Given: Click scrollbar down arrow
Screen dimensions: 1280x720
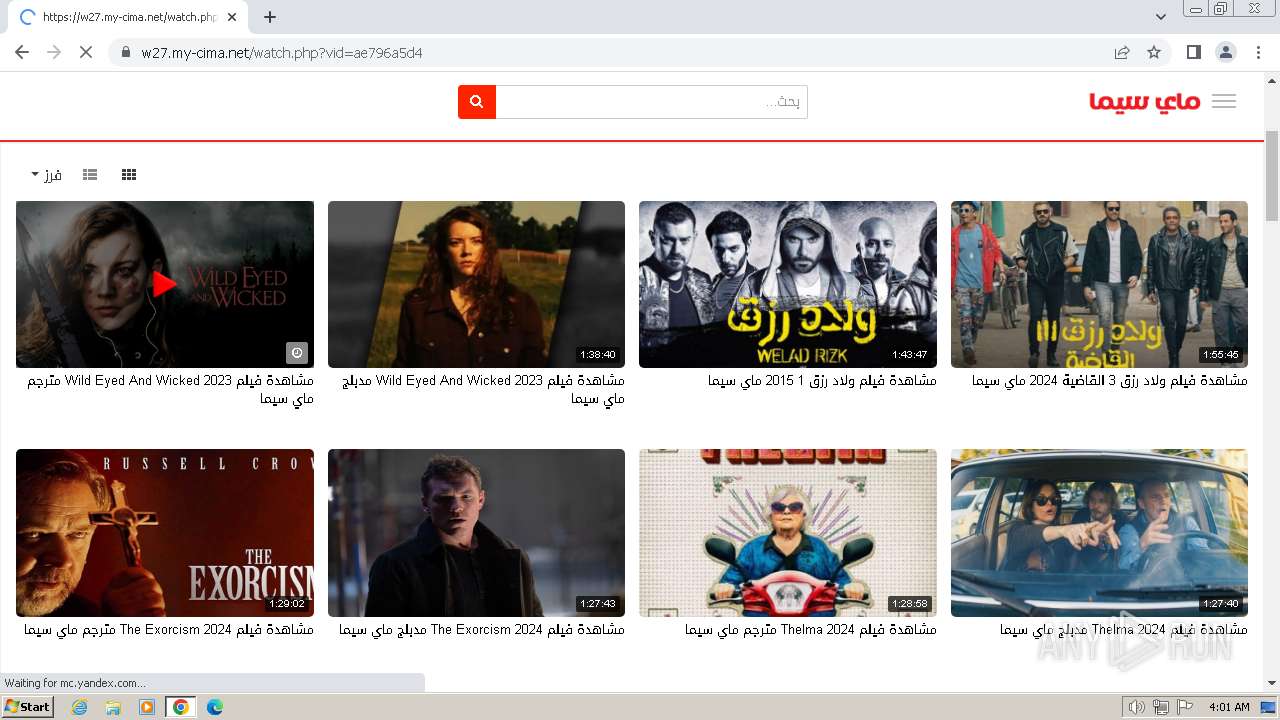Looking at the screenshot, I should coord(1272,684).
